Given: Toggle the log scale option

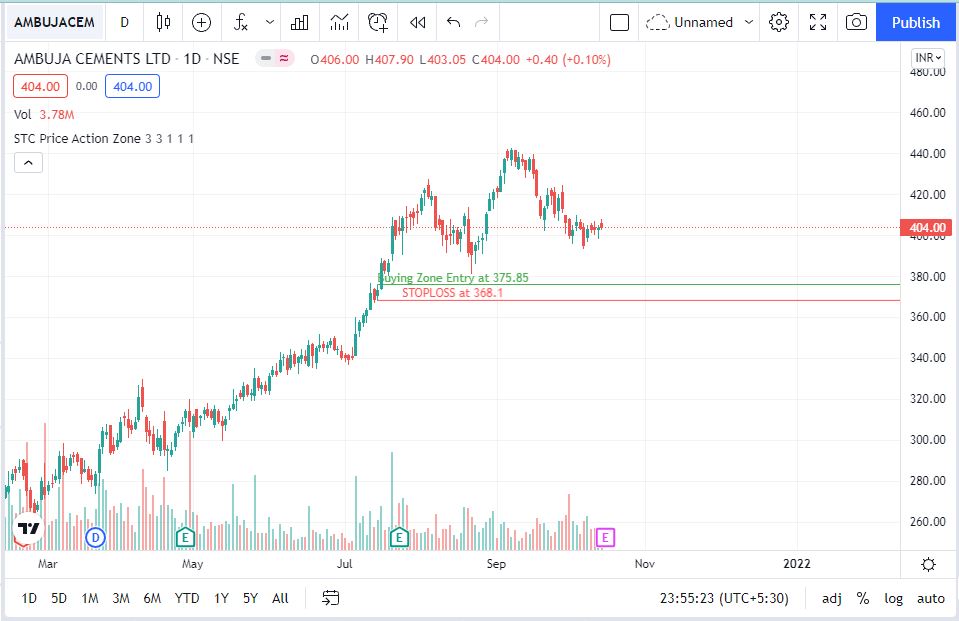Looking at the screenshot, I should (893, 598).
